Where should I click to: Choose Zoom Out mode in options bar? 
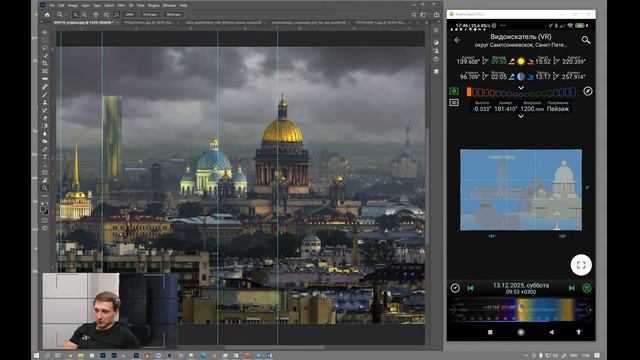click(x=84, y=14)
